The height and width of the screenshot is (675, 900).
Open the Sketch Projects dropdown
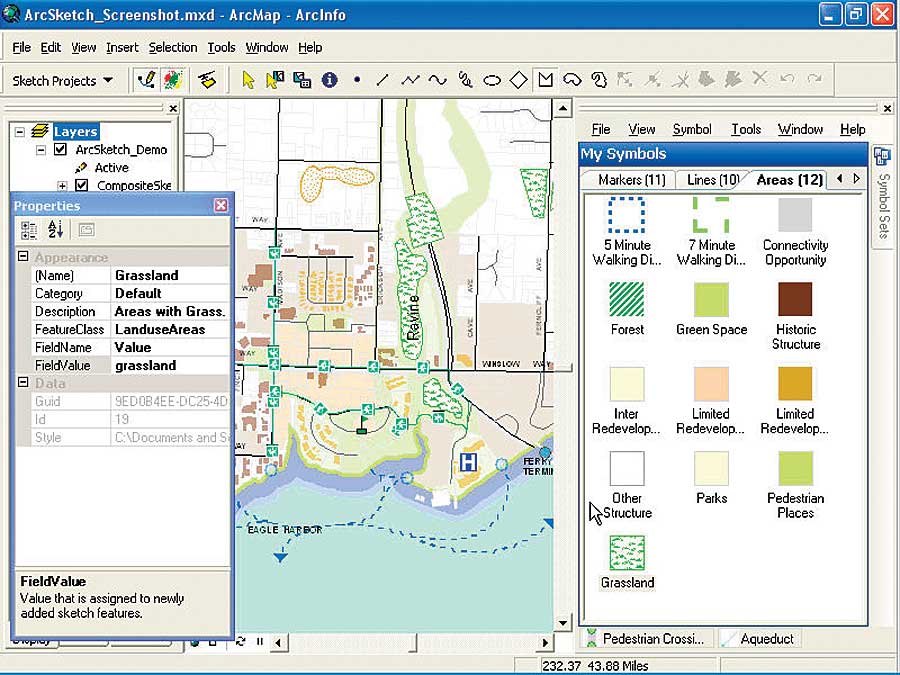(64, 80)
